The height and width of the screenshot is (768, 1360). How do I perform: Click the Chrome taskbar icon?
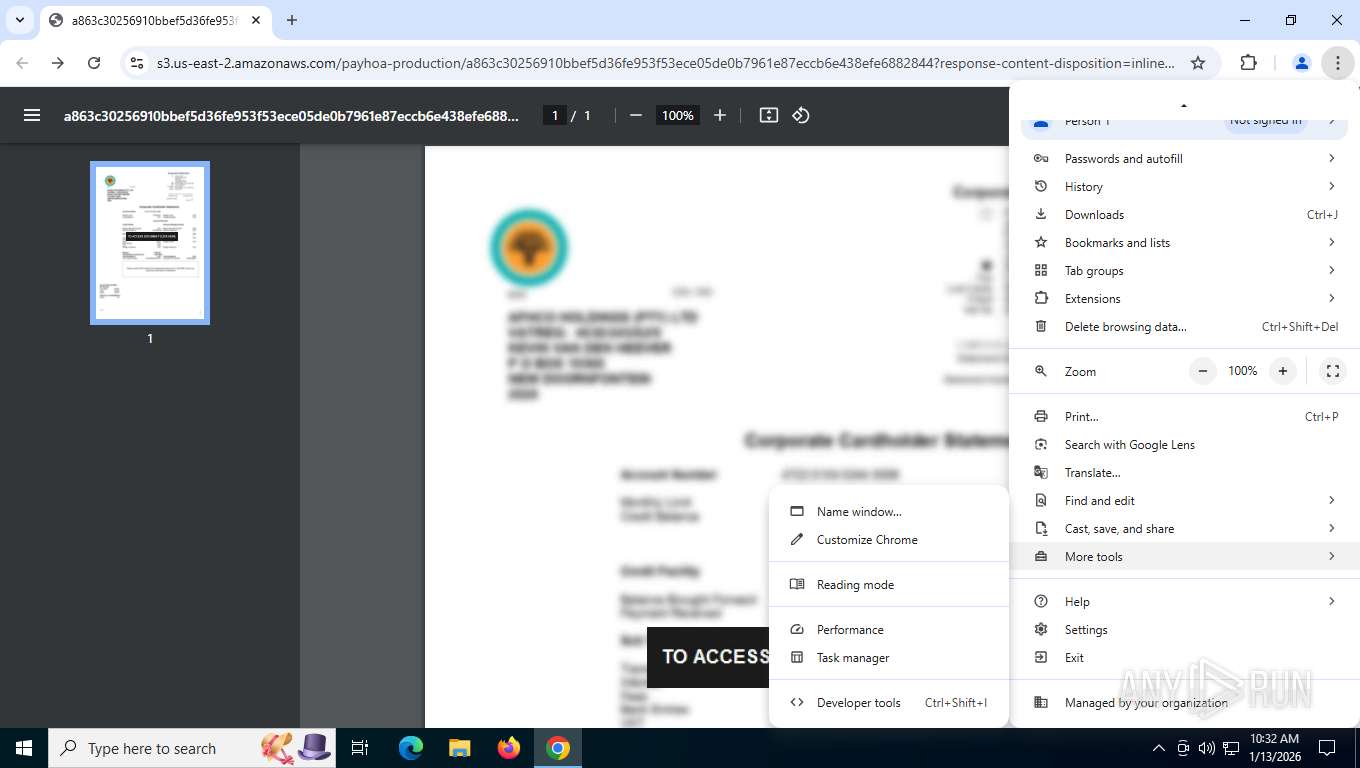pyautogui.click(x=558, y=748)
